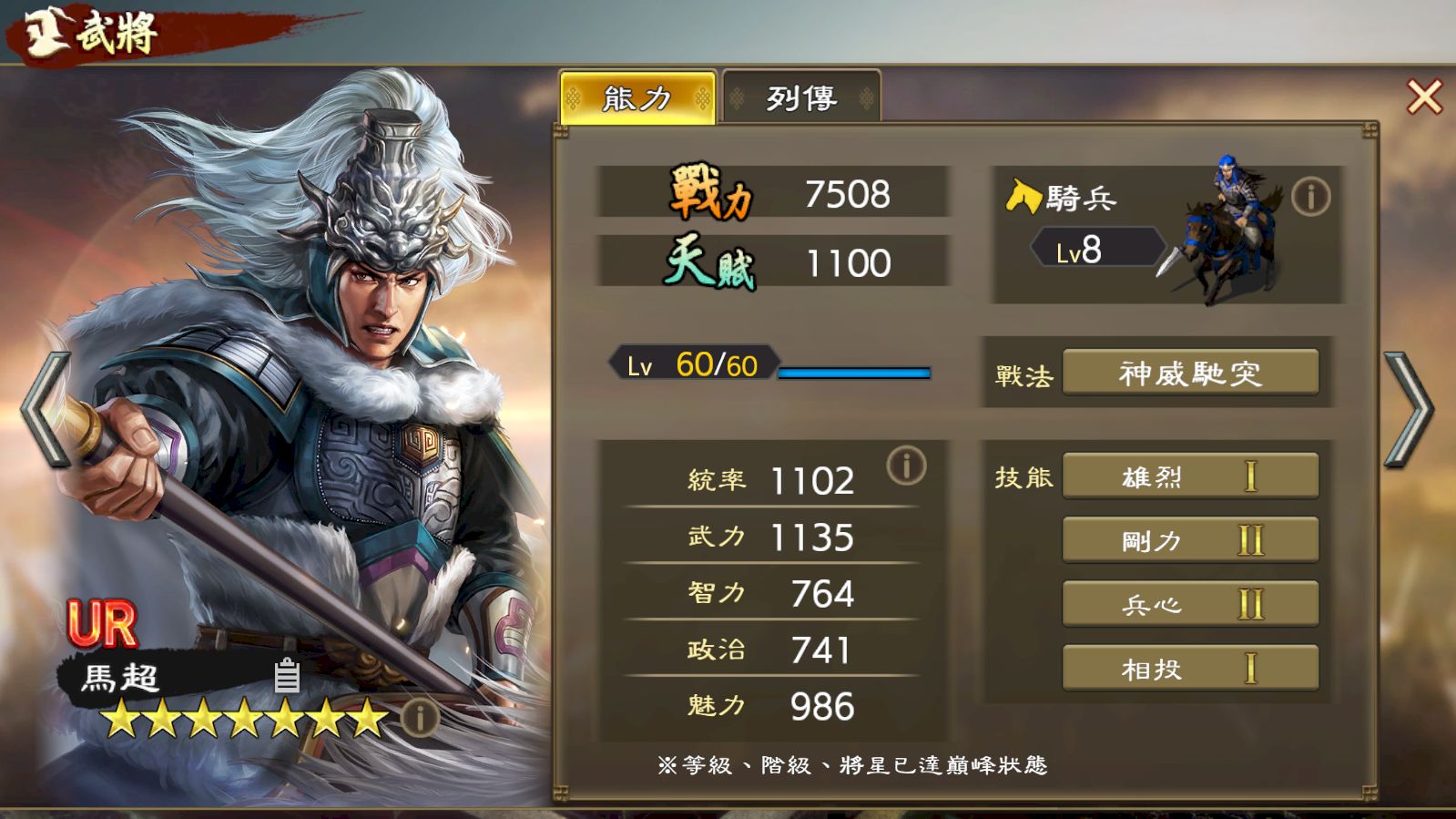Open the cavalry unit info icon

click(1310, 197)
